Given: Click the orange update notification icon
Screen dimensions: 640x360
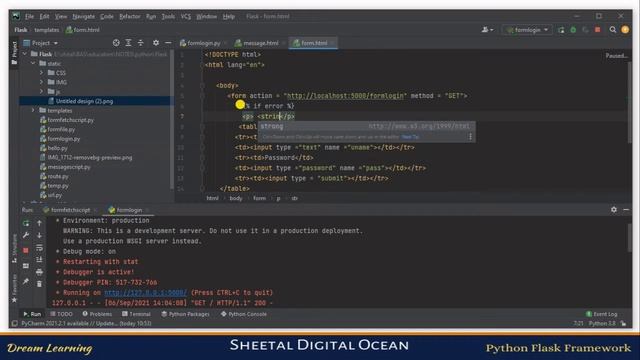Looking at the screenshot, I should [625, 30].
